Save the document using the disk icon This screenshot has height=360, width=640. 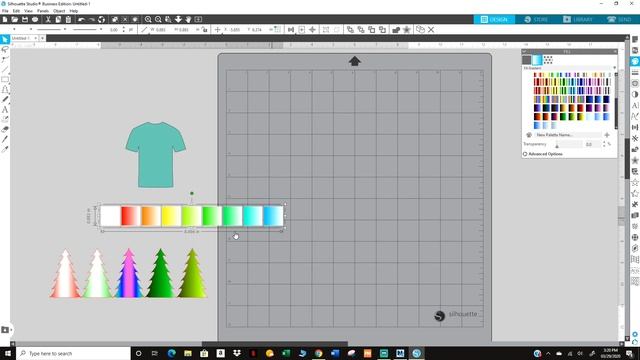pos(25,19)
